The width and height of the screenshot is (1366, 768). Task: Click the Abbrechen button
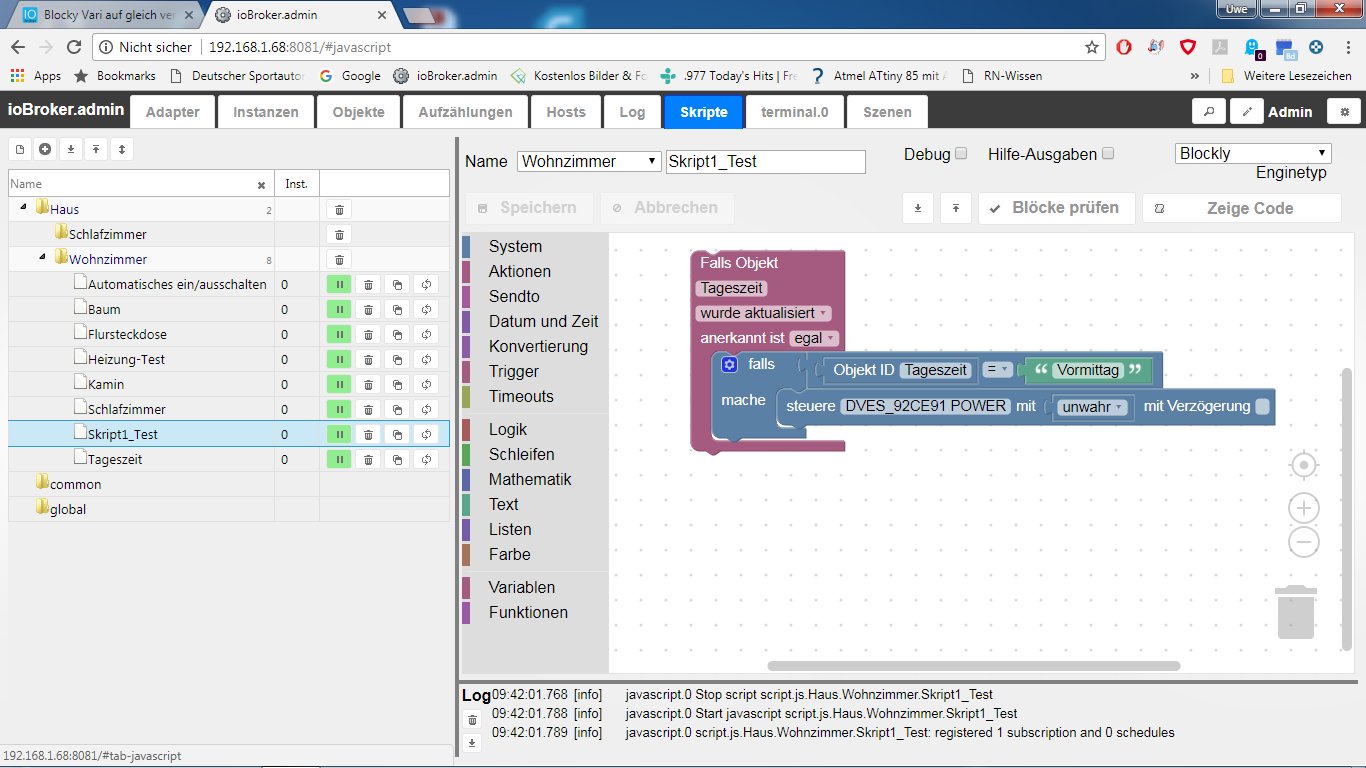click(666, 208)
